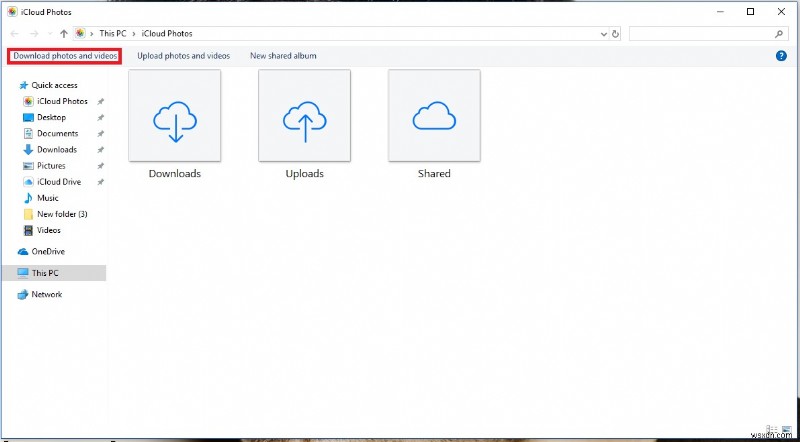
Task: Click Download photos and videos
Action: click(65, 56)
